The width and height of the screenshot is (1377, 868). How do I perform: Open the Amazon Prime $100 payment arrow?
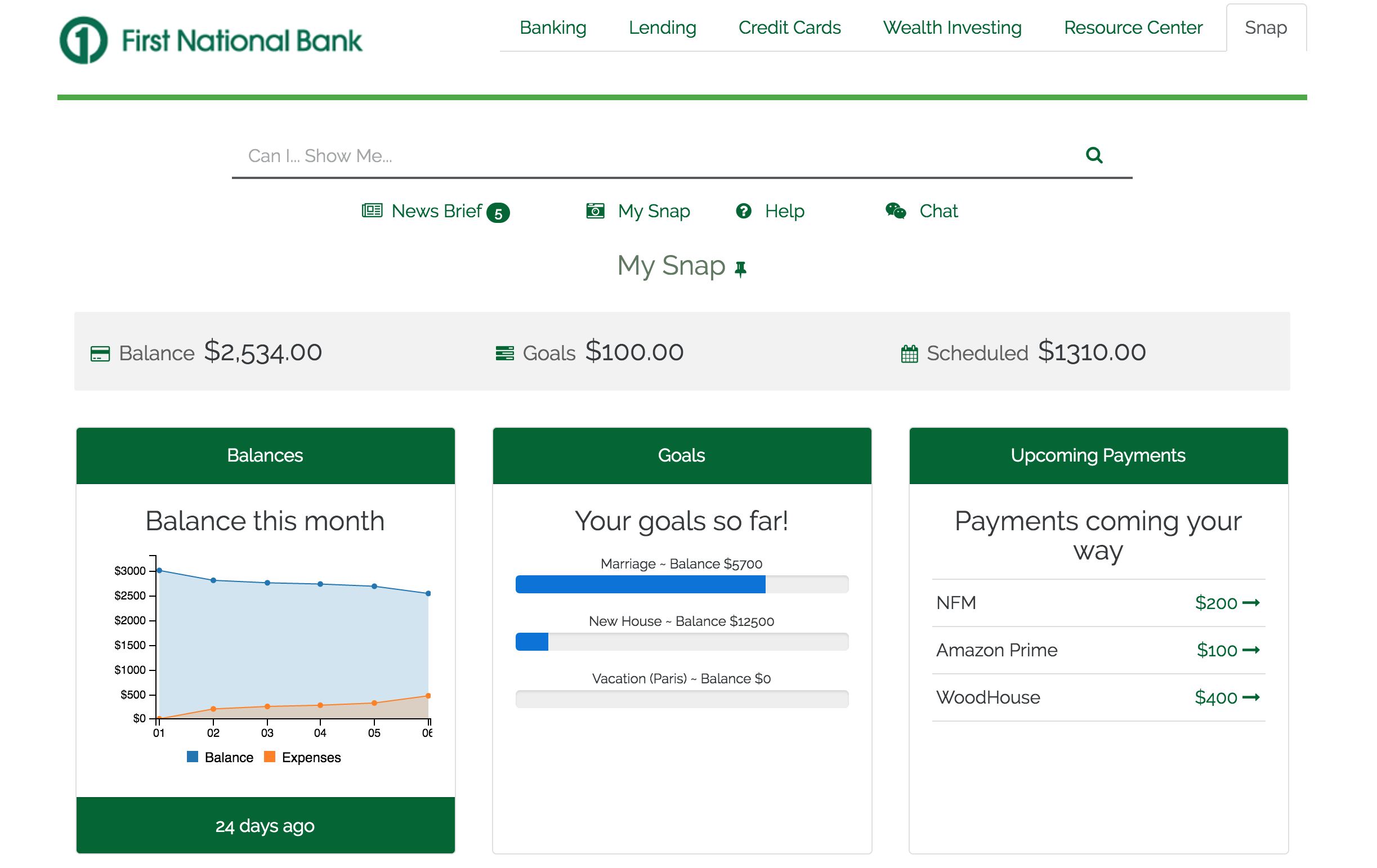click(x=1251, y=650)
